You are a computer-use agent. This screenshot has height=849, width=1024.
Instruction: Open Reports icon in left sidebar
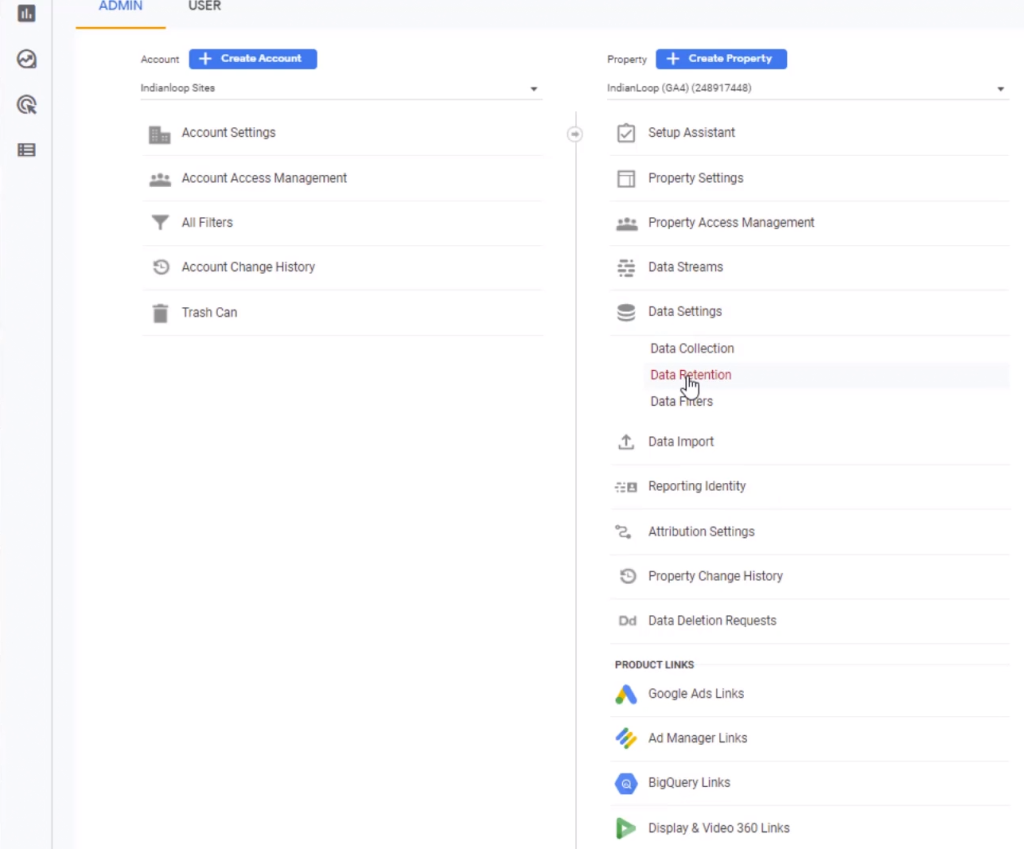coord(27,14)
